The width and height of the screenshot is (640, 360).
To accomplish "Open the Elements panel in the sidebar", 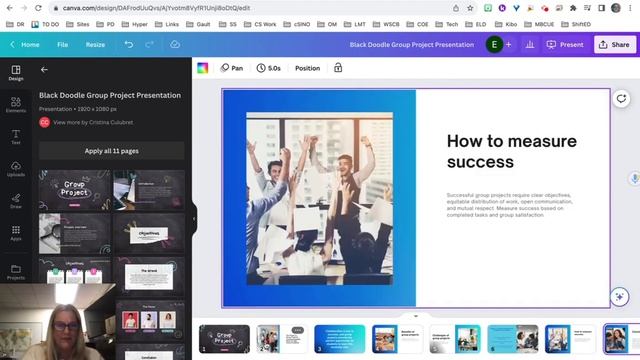I will 16,105.
